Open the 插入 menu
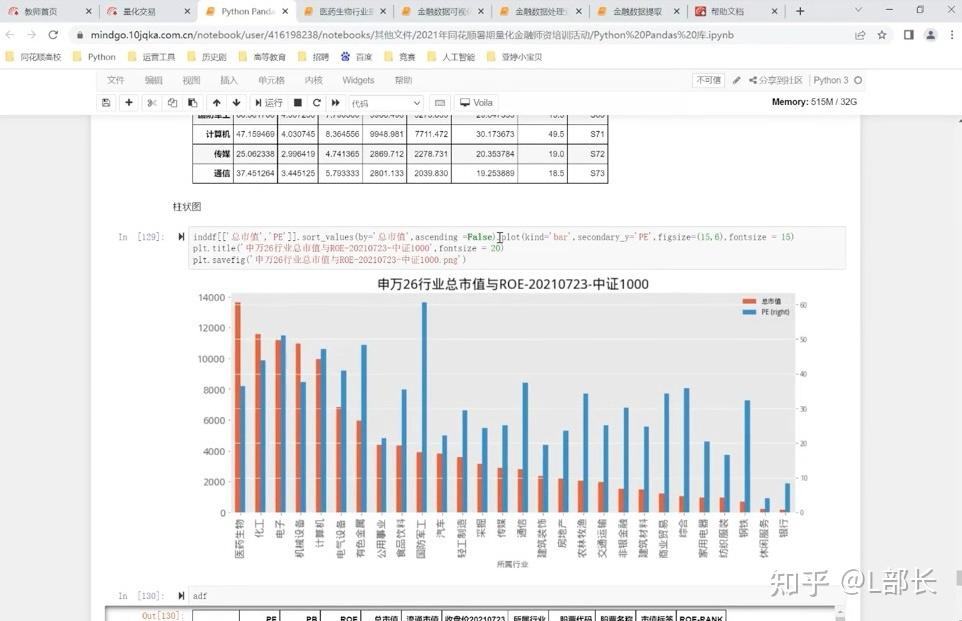The width and height of the screenshot is (962, 621). click(229, 80)
